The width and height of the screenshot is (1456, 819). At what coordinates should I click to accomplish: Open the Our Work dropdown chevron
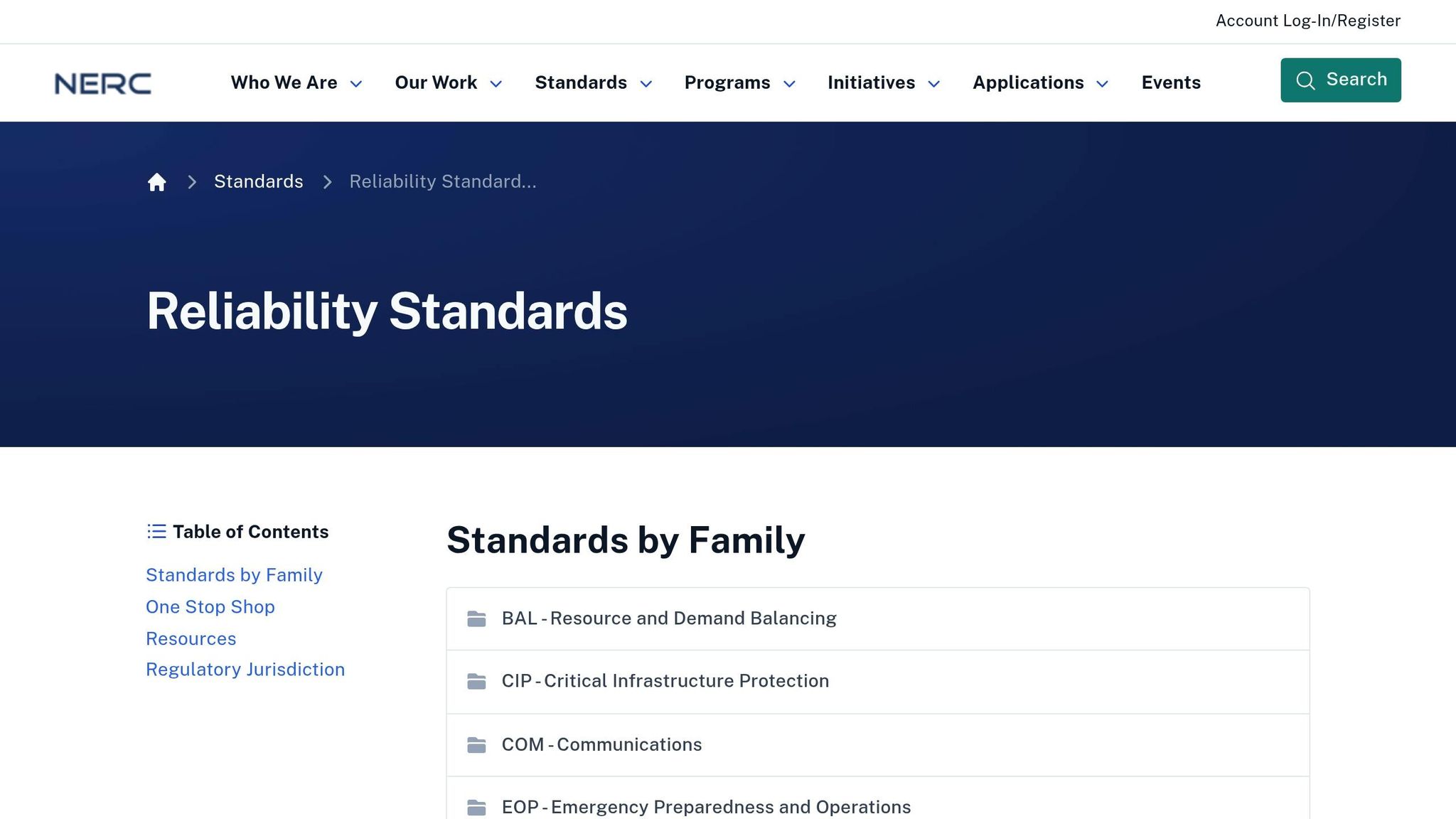(496, 84)
